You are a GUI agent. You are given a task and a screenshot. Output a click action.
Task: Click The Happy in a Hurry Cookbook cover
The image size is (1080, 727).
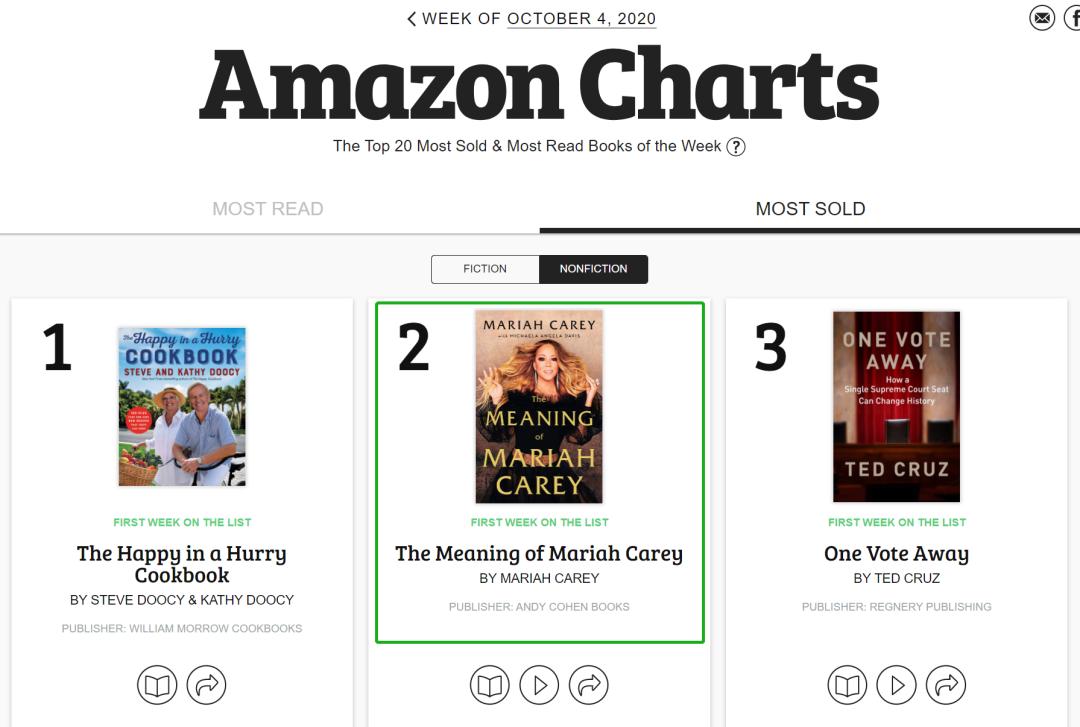[x=182, y=407]
